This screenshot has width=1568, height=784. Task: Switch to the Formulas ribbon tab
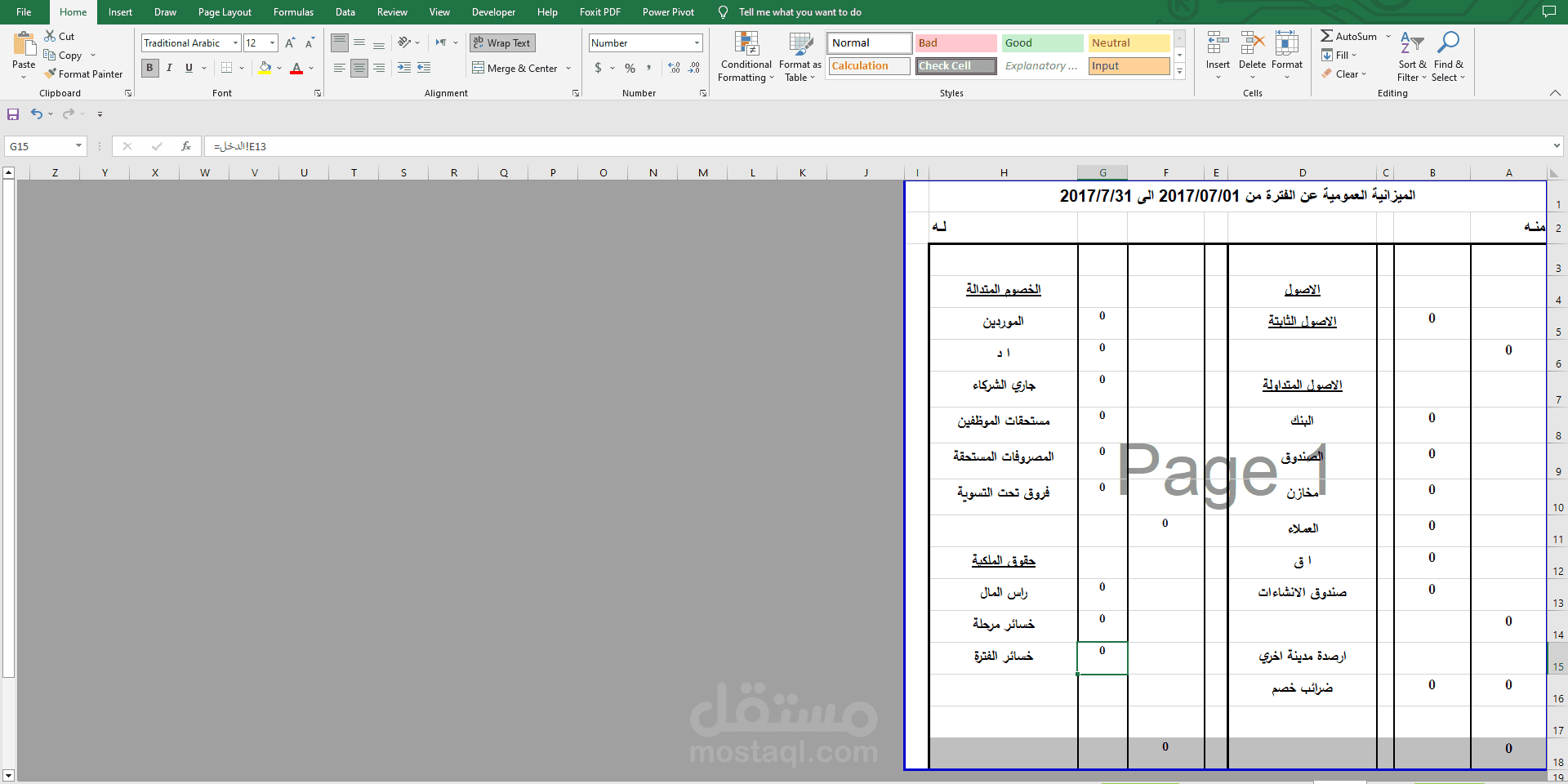coord(293,12)
